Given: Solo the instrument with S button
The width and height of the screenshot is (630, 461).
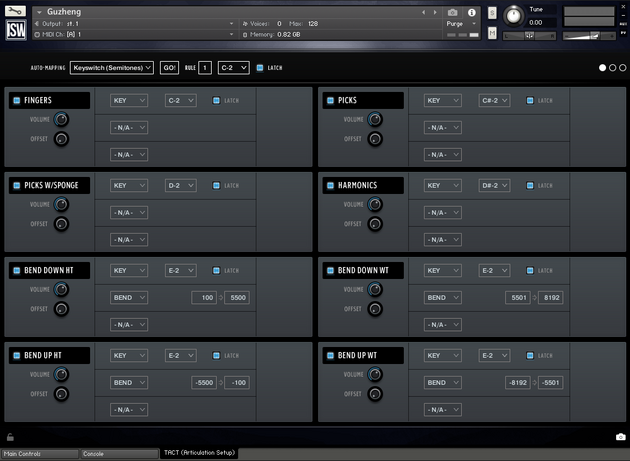Looking at the screenshot, I should click(492, 13).
